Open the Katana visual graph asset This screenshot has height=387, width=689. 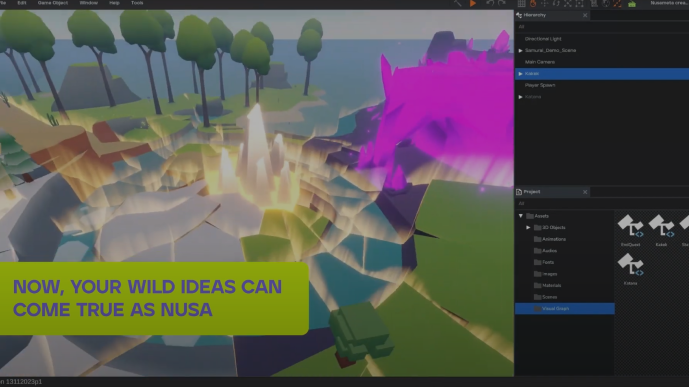tap(631, 269)
